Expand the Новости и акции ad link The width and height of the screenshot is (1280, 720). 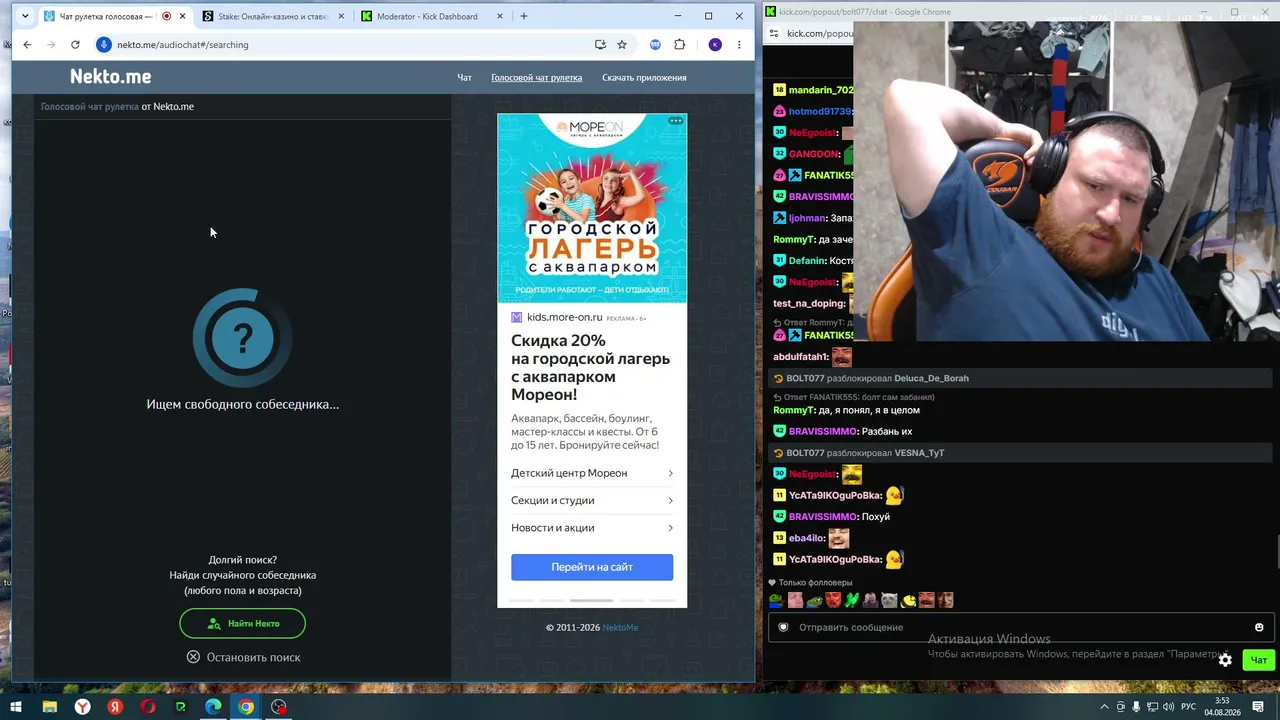coord(592,527)
